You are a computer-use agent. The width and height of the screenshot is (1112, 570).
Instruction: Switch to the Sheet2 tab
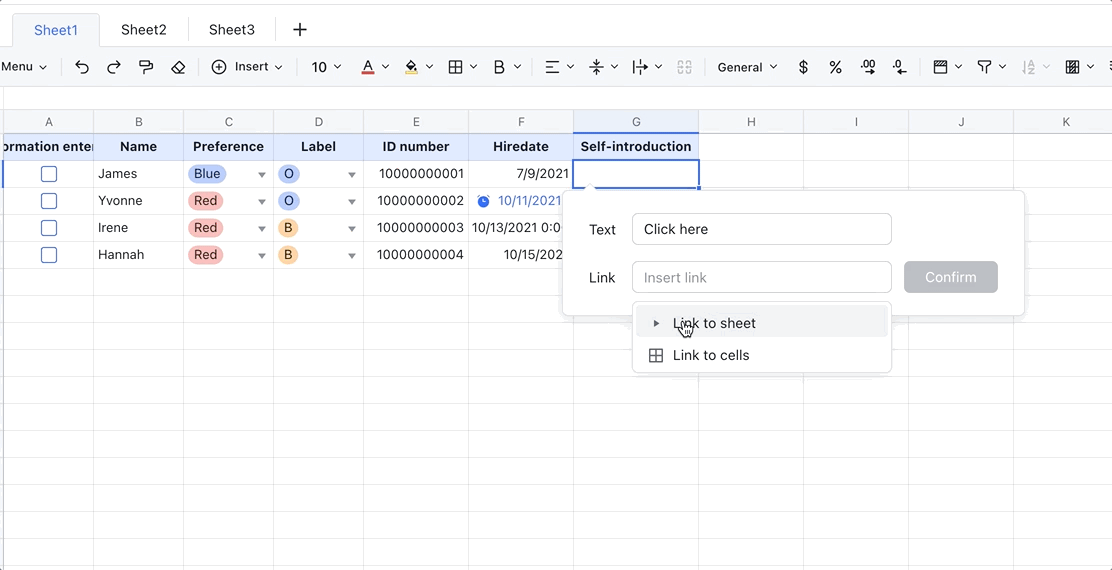tap(144, 30)
